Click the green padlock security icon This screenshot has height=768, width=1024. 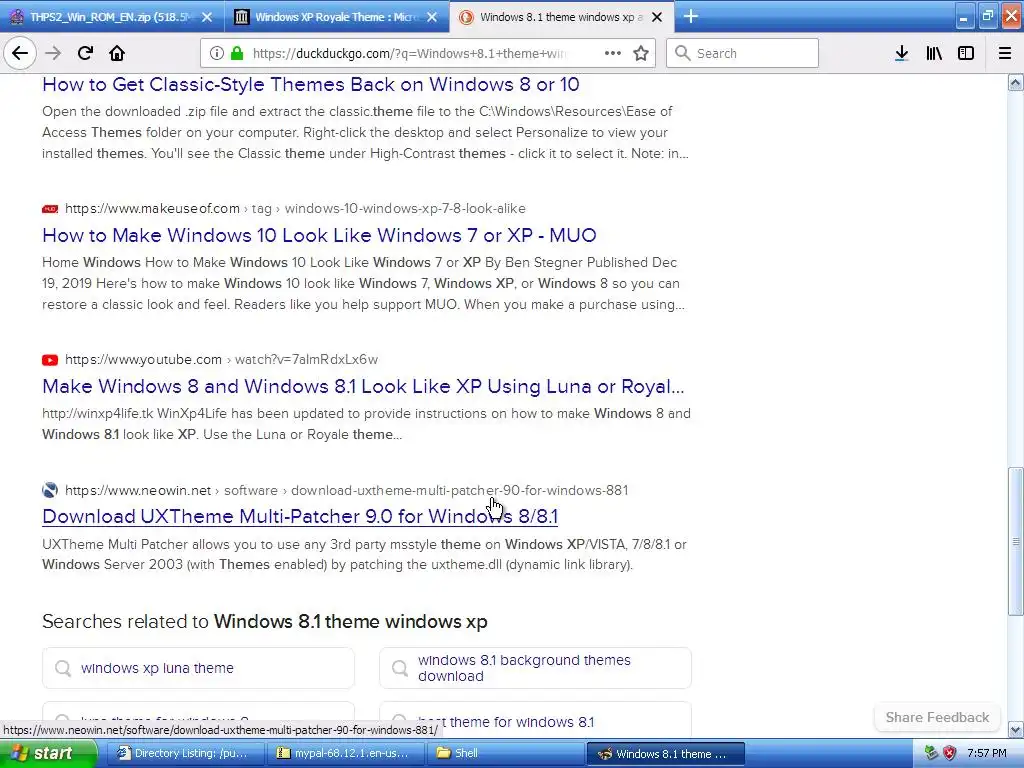[x=237, y=53]
